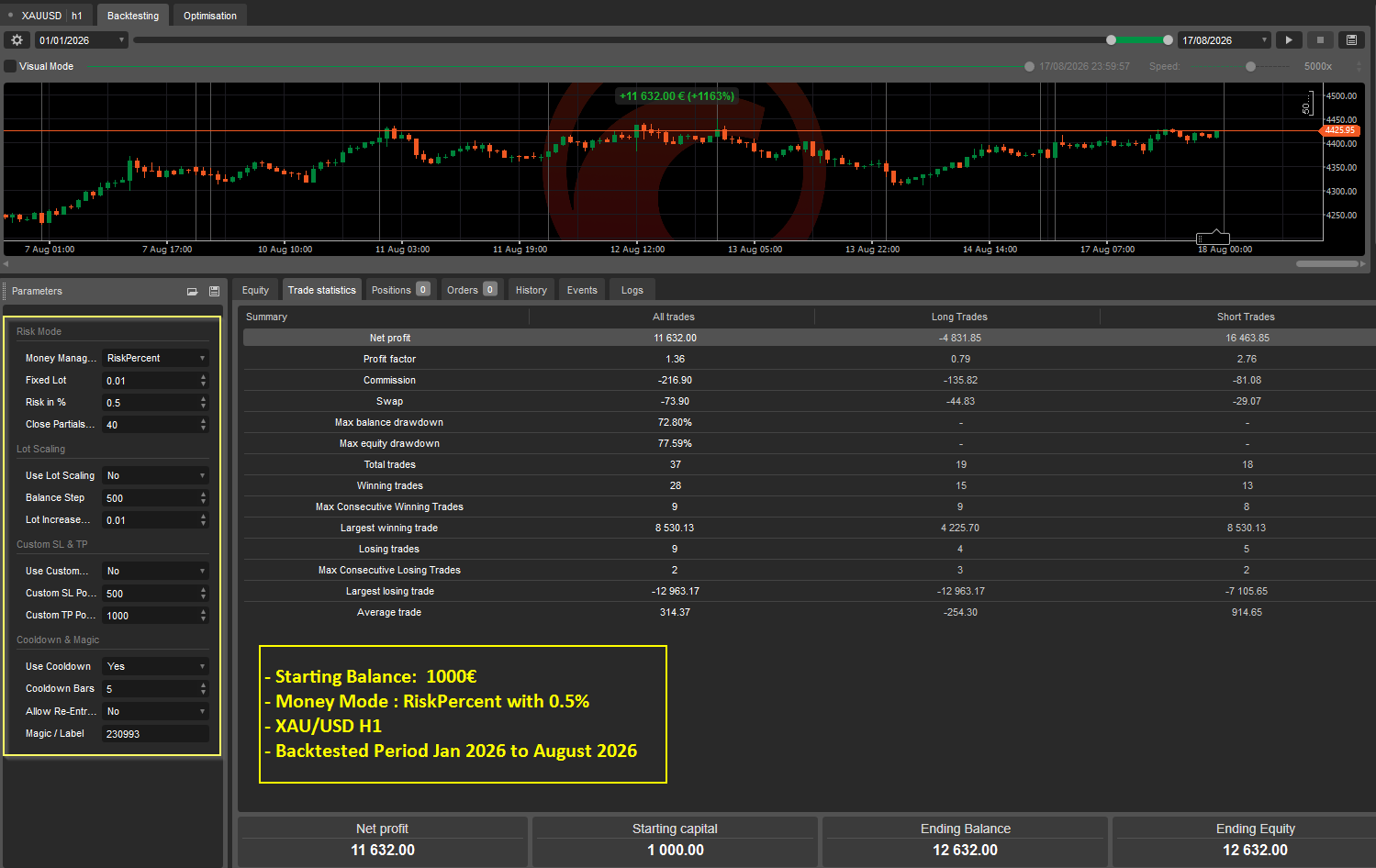Start the backtest with the play button
1376x868 pixels.
click(1289, 40)
